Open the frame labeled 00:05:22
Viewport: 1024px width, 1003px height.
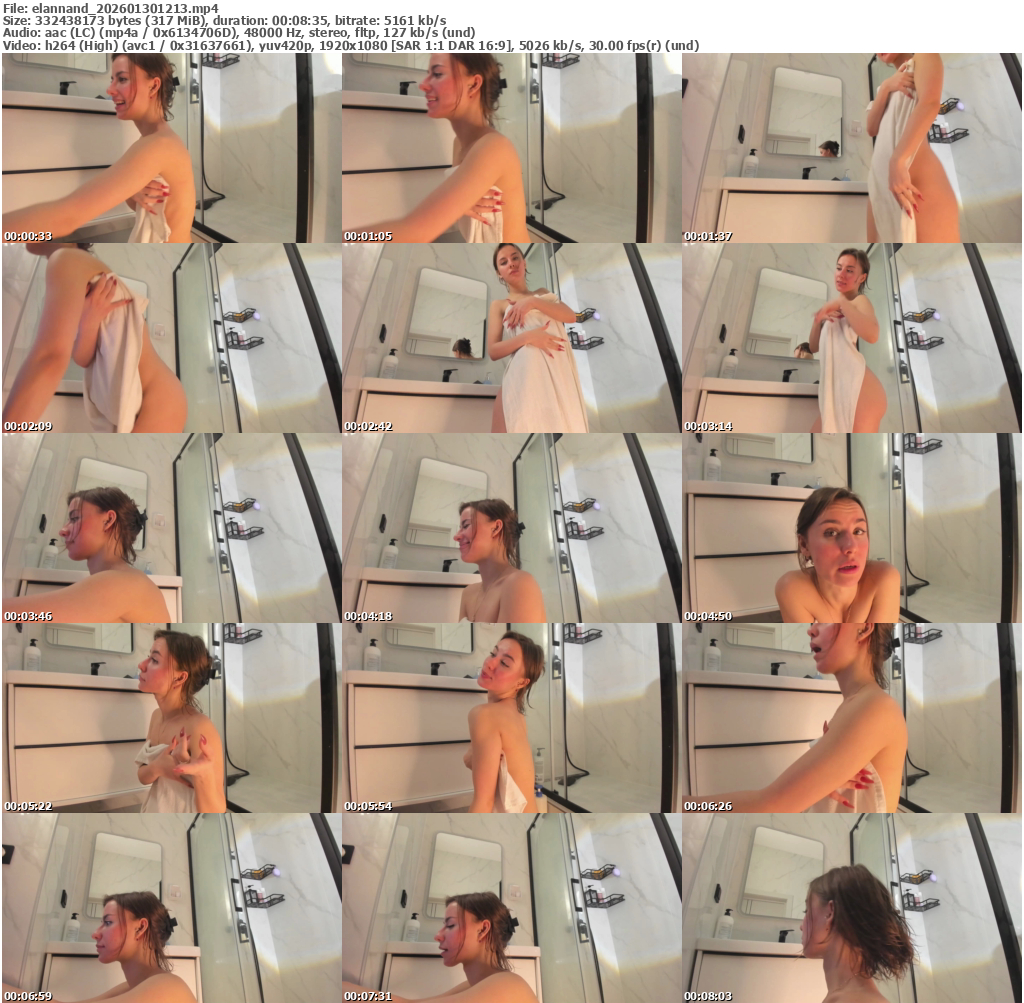(x=171, y=718)
